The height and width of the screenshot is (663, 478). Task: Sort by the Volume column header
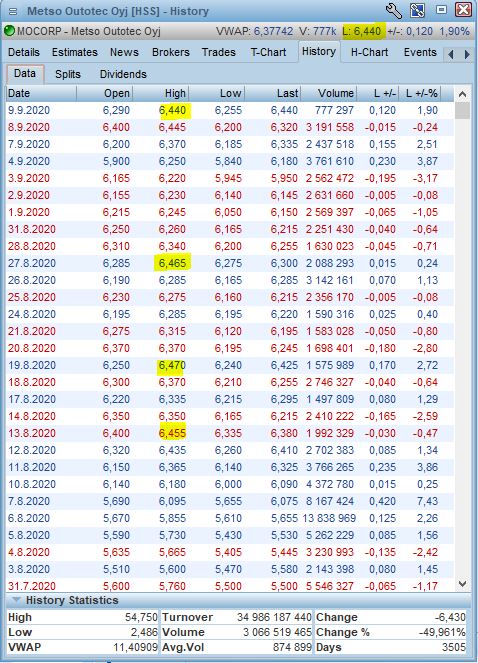click(x=329, y=93)
